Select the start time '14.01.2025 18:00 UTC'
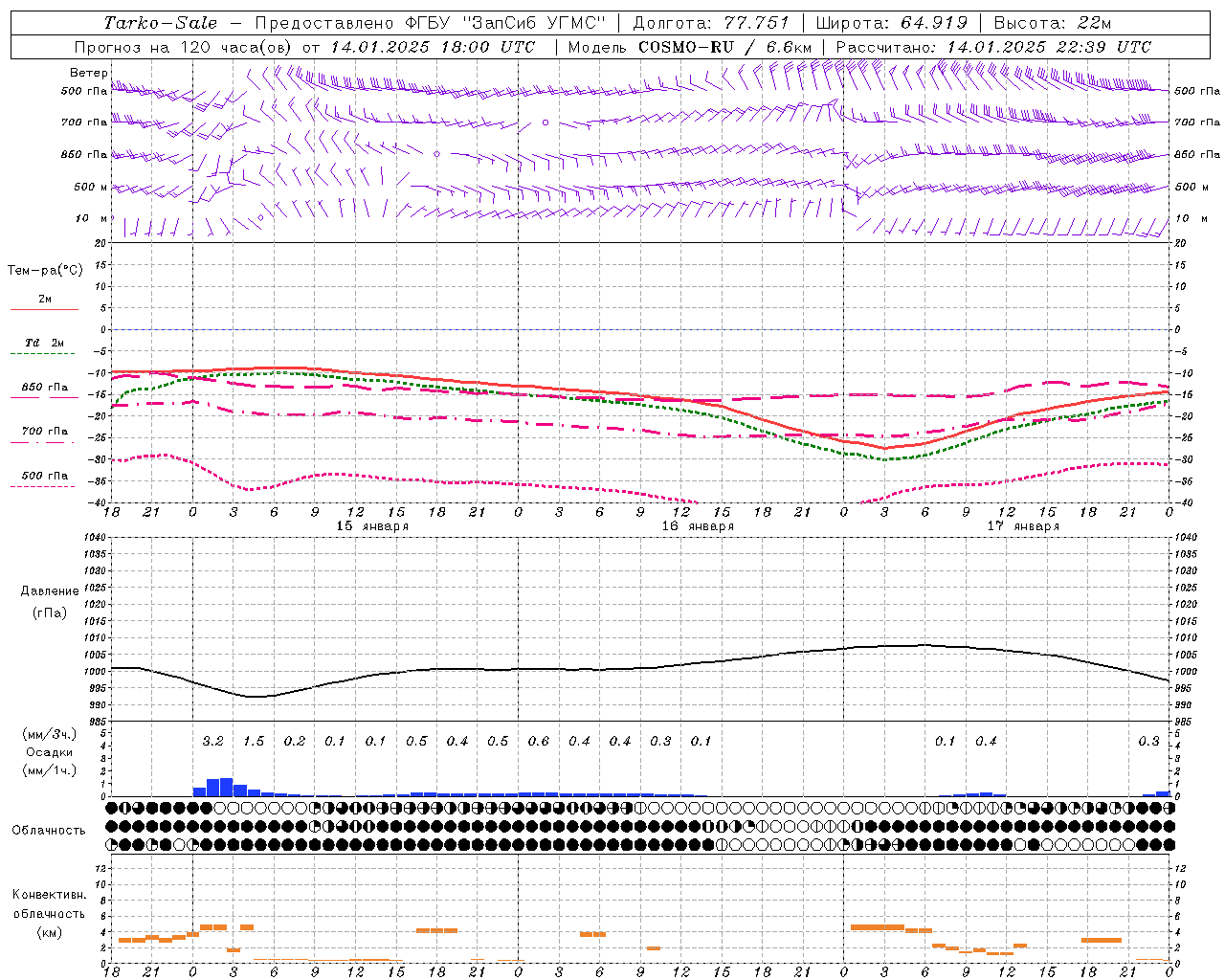1225x980 pixels. 433,47
